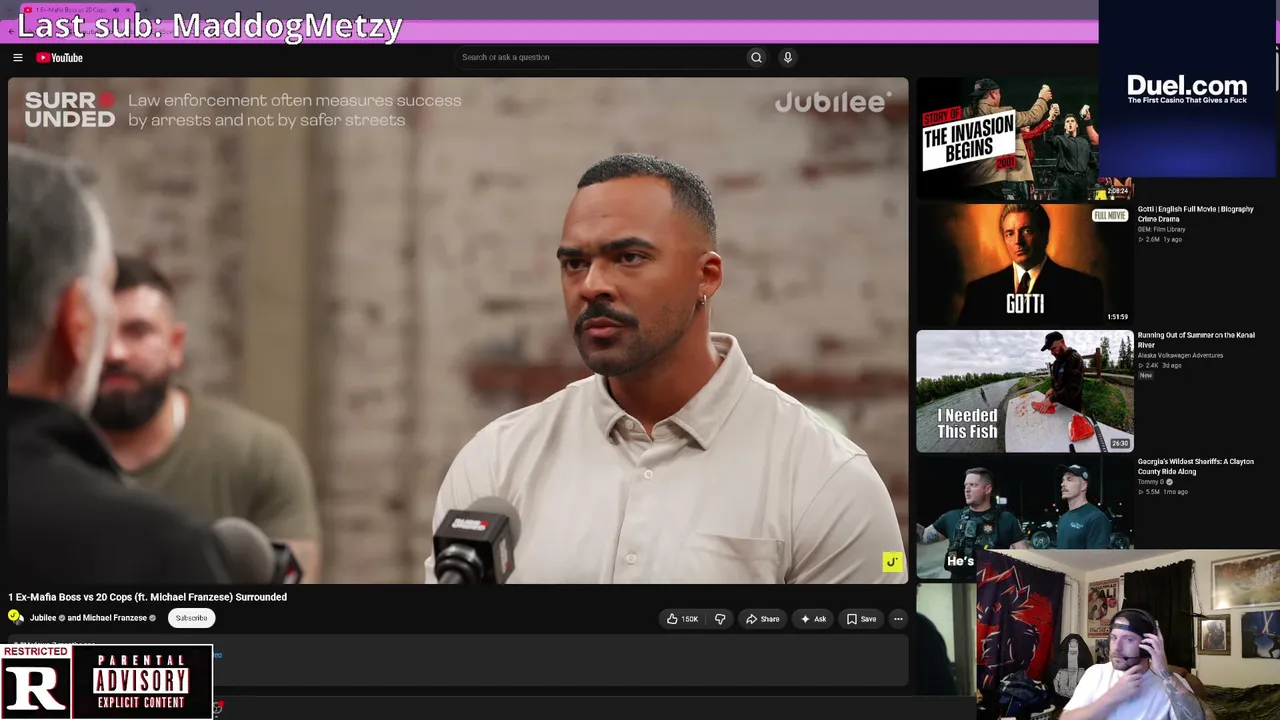Click the 'GEM: Film Library' channel name
Viewport: 1280px width, 720px height.
1161,230
